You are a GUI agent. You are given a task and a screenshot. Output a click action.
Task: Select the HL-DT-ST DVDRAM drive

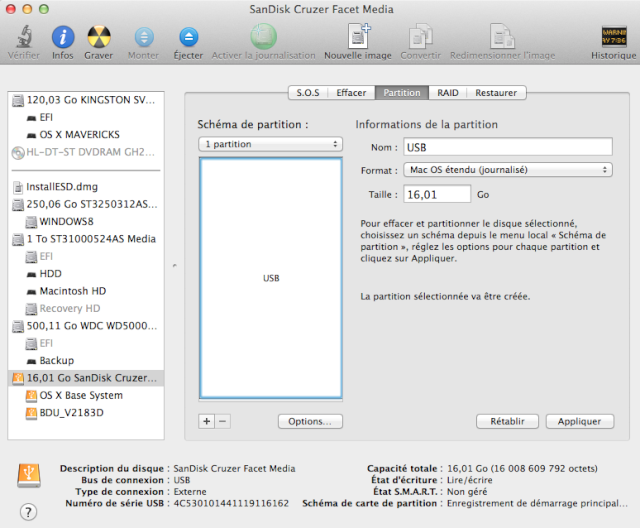pyautogui.click(x=86, y=152)
